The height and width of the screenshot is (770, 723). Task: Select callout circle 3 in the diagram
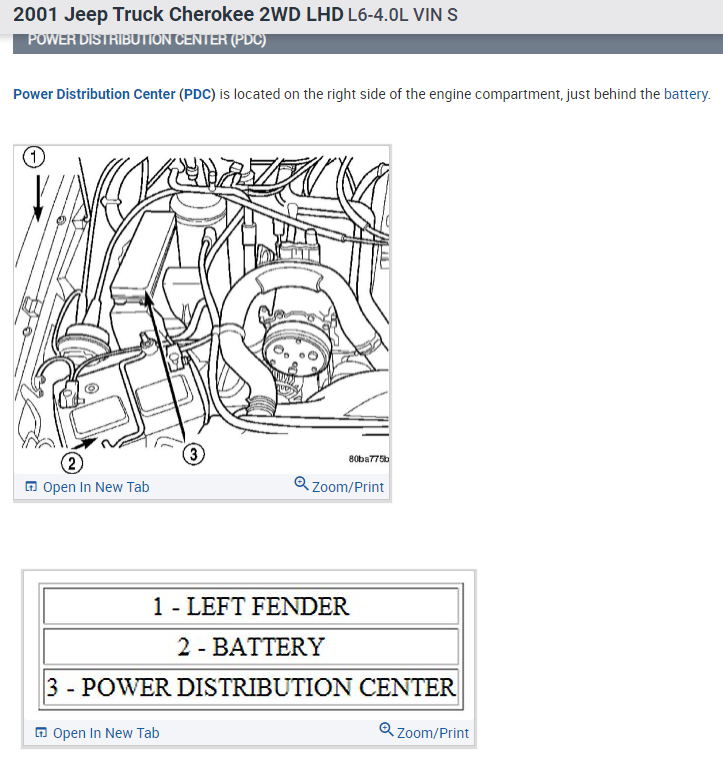click(x=194, y=454)
